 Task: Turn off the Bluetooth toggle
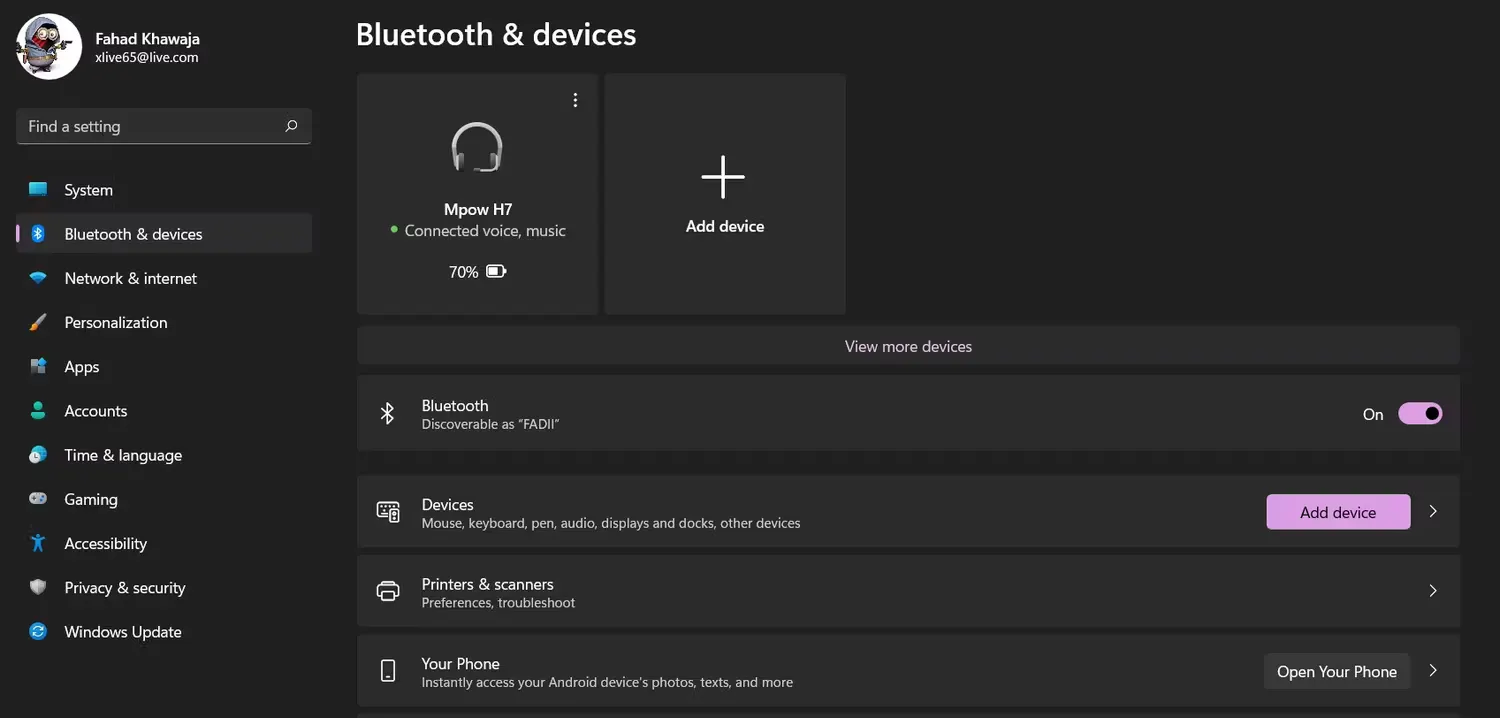(1420, 414)
